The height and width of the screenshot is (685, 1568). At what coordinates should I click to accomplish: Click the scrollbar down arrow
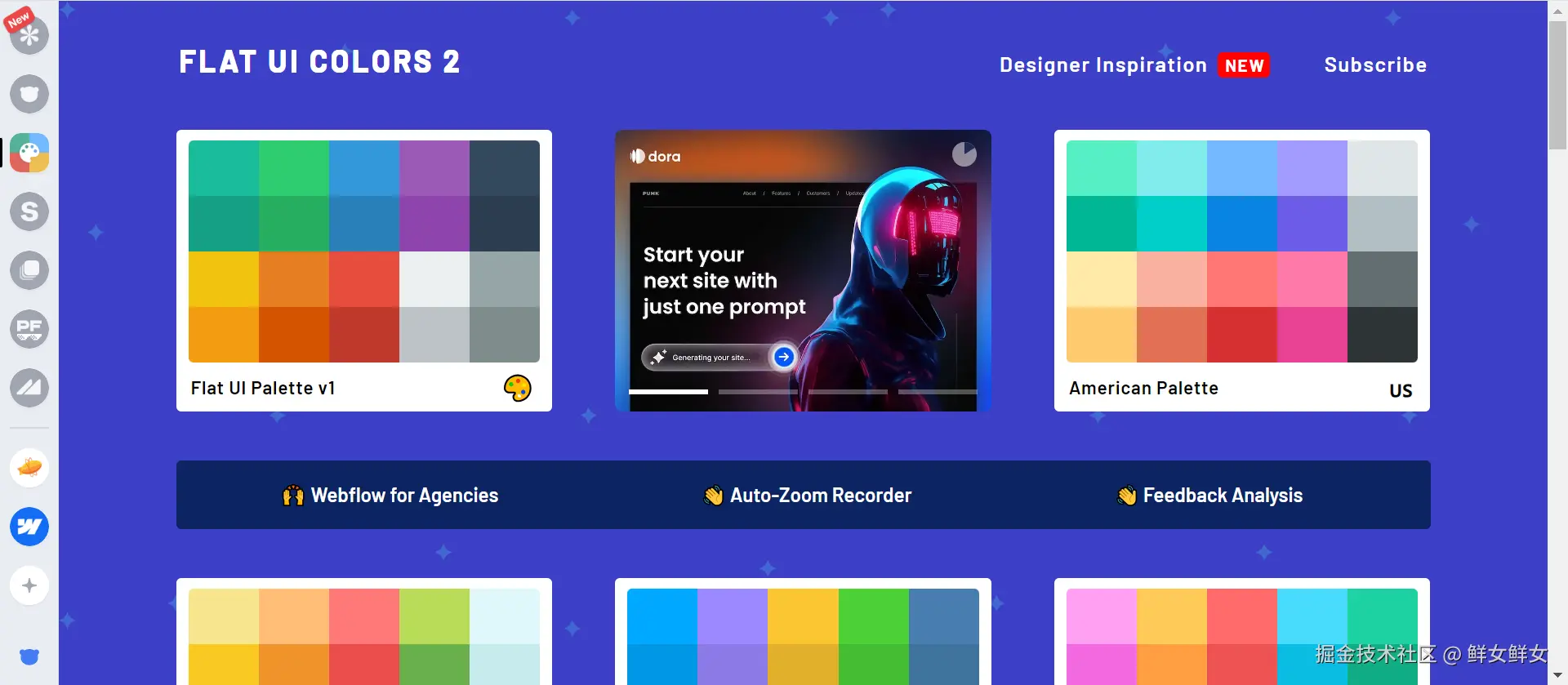coord(1557,676)
